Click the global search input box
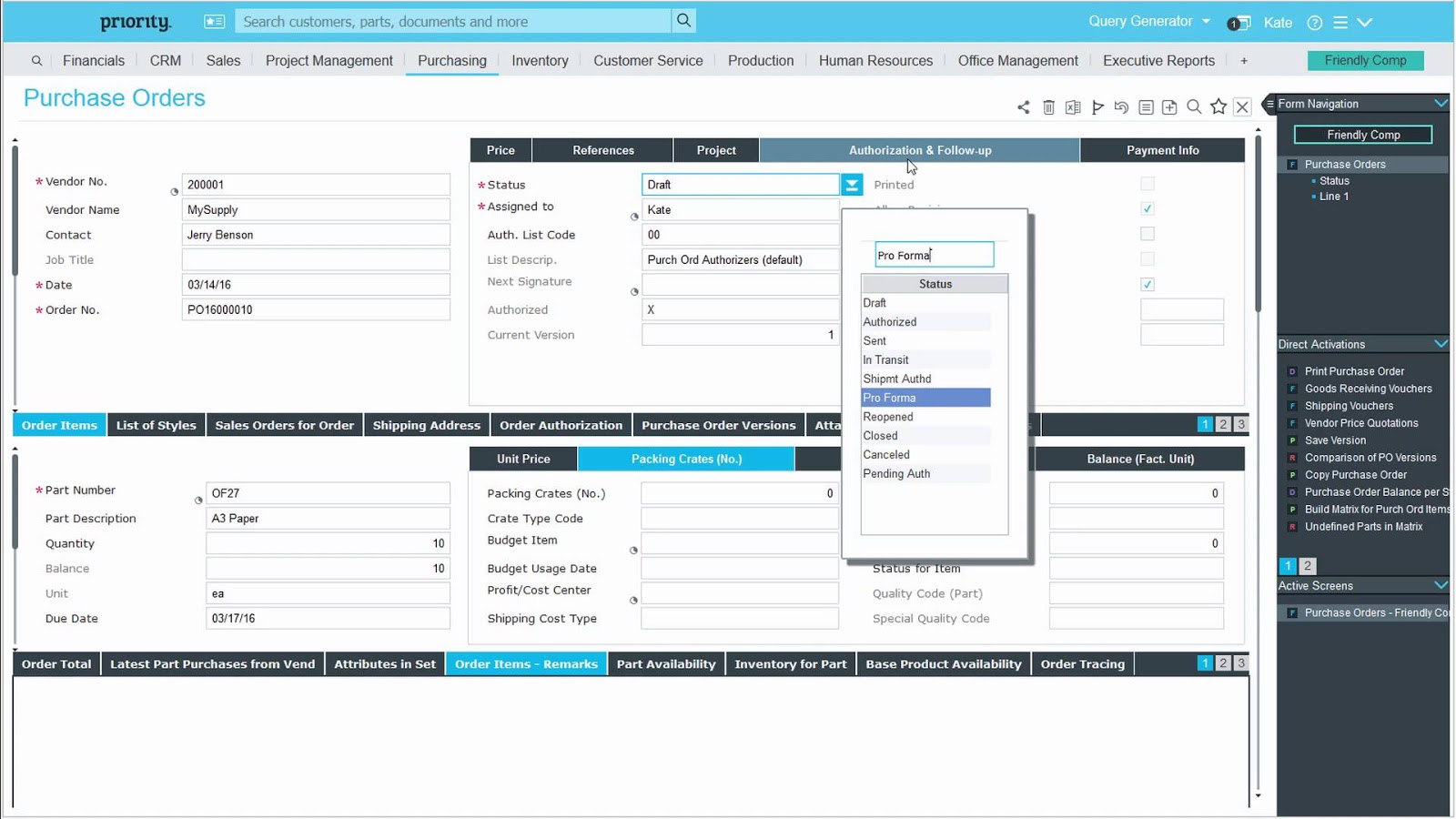The width and height of the screenshot is (1456, 819). [x=452, y=21]
